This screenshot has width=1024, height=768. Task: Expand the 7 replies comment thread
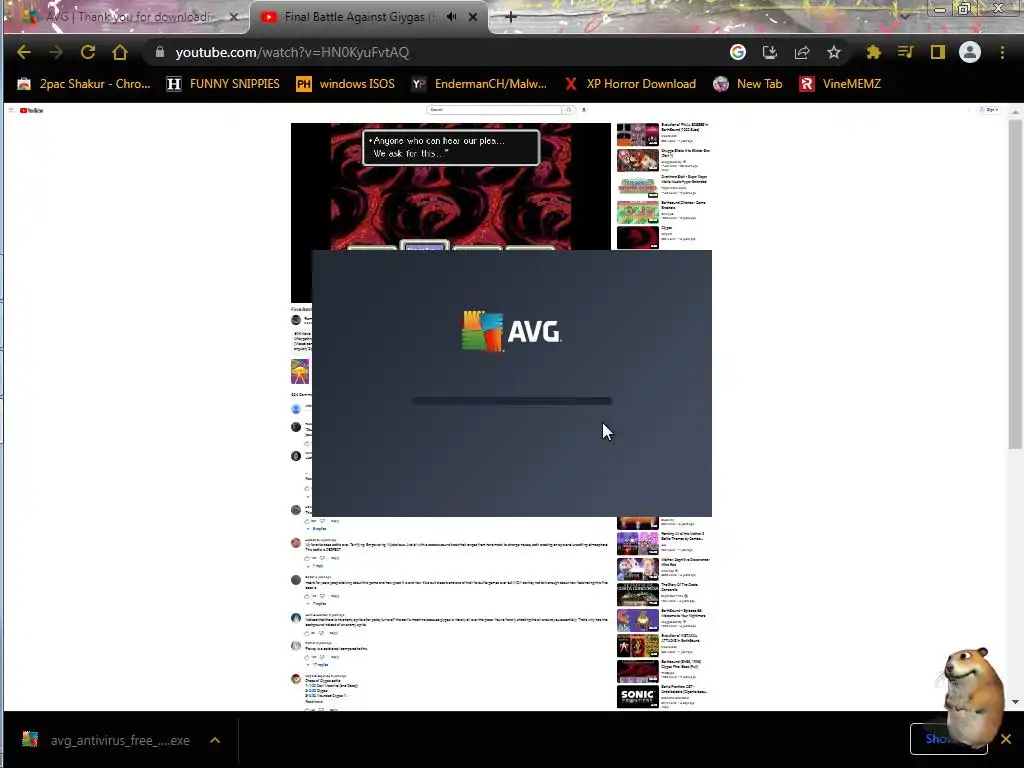[x=318, y=603]
